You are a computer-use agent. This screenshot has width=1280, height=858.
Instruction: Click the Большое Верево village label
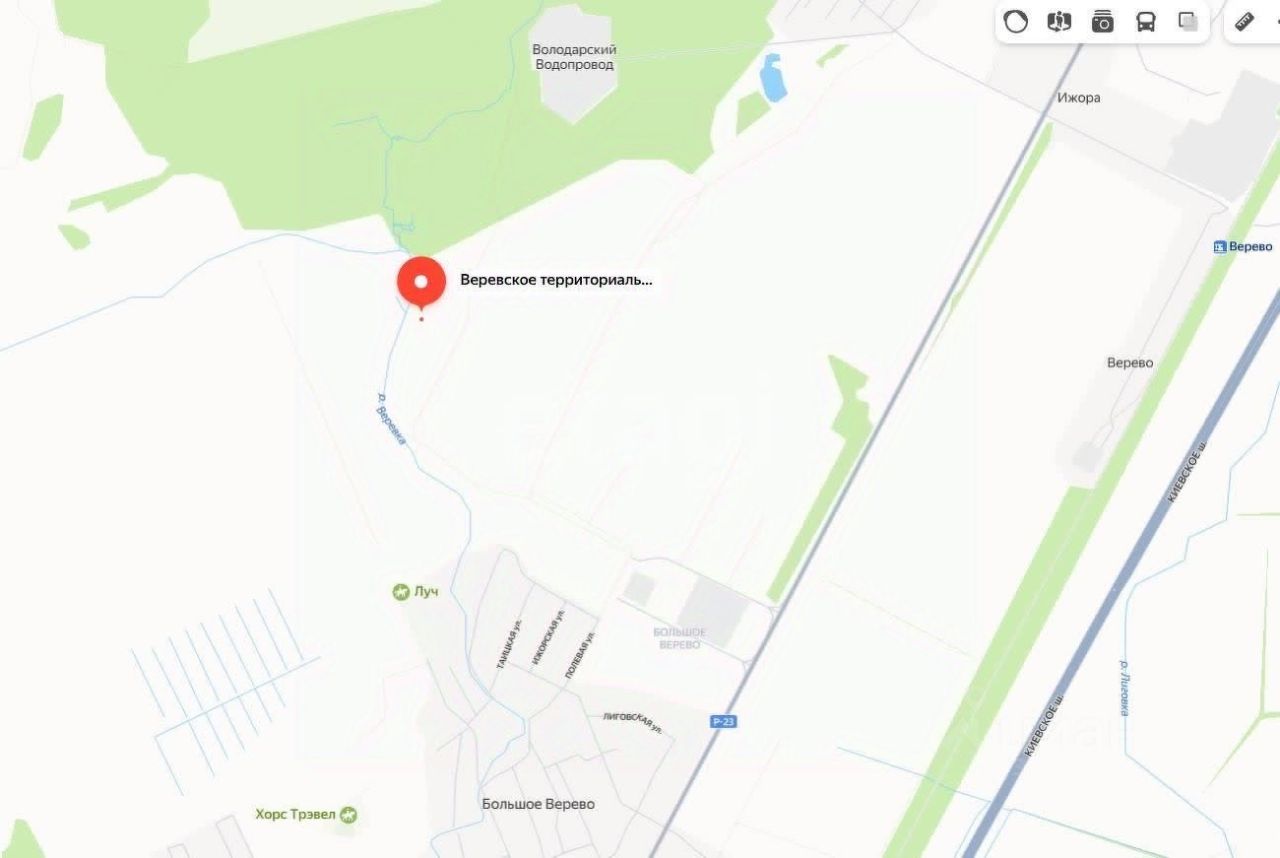click(x=538, y=804)
